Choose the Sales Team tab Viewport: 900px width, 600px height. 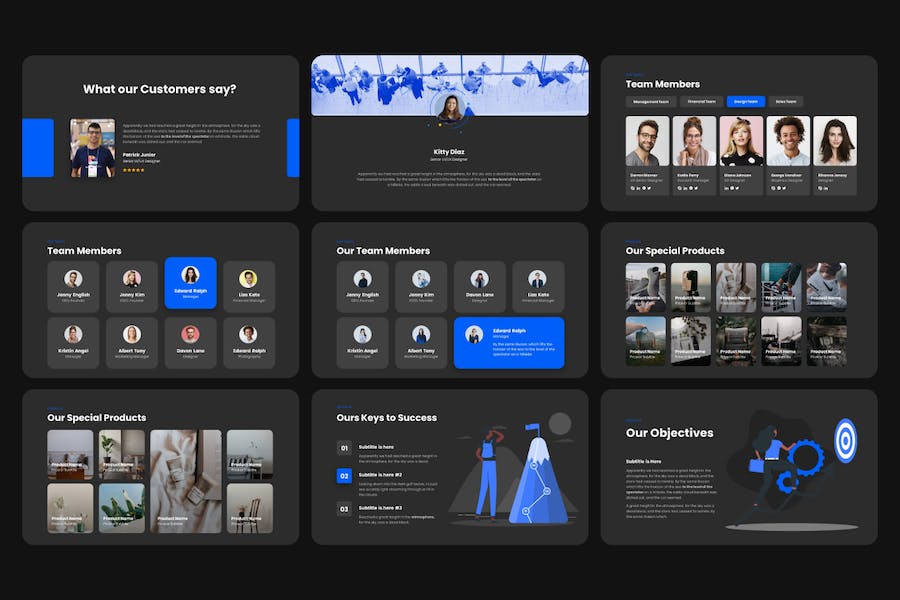(786, 101)
